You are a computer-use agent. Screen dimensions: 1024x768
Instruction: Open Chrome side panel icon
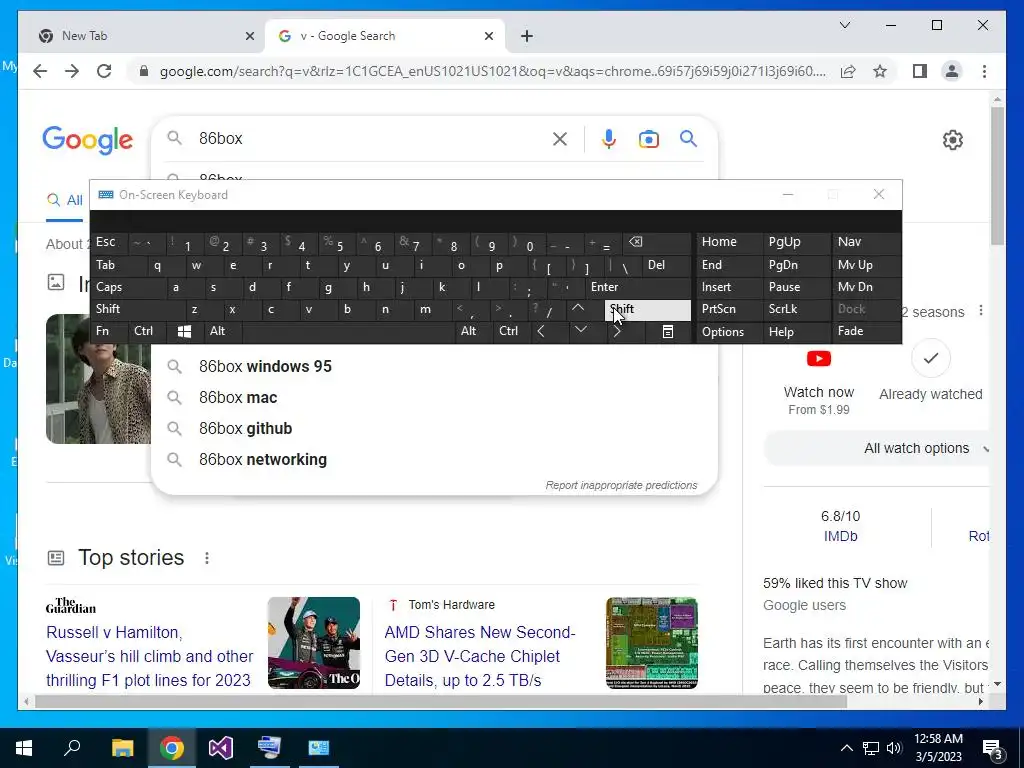tap(920, 71)
